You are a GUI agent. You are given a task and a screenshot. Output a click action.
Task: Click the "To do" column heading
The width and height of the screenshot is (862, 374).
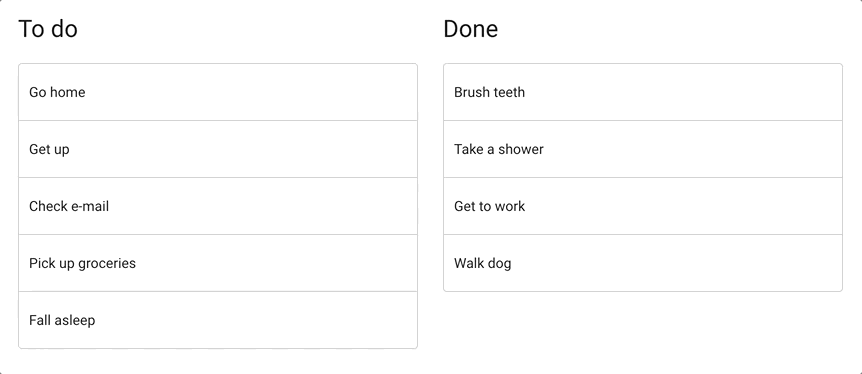click(x=48, y=29)
